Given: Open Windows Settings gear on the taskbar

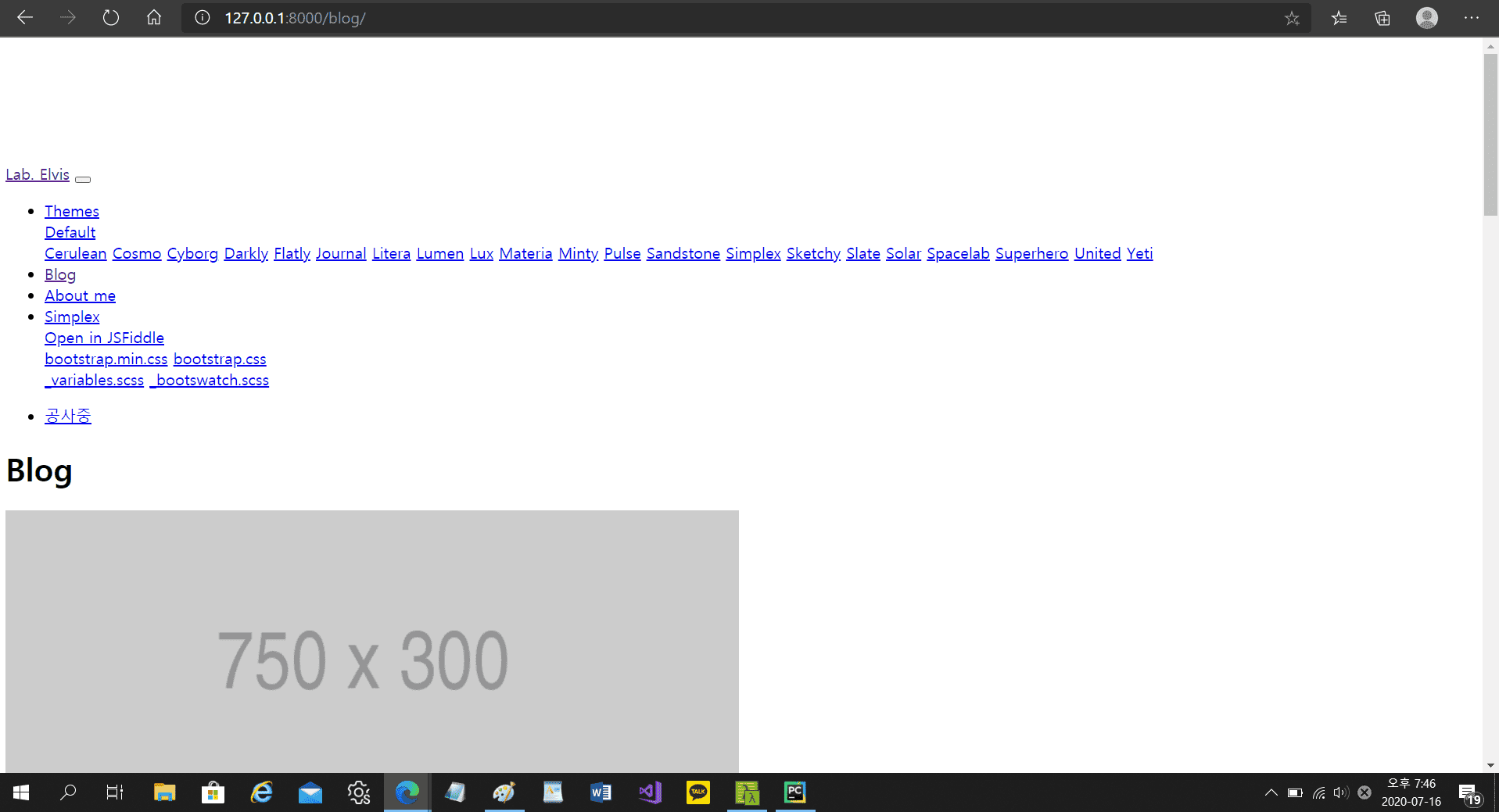Looking at the screenshot, I should (359, 792).
